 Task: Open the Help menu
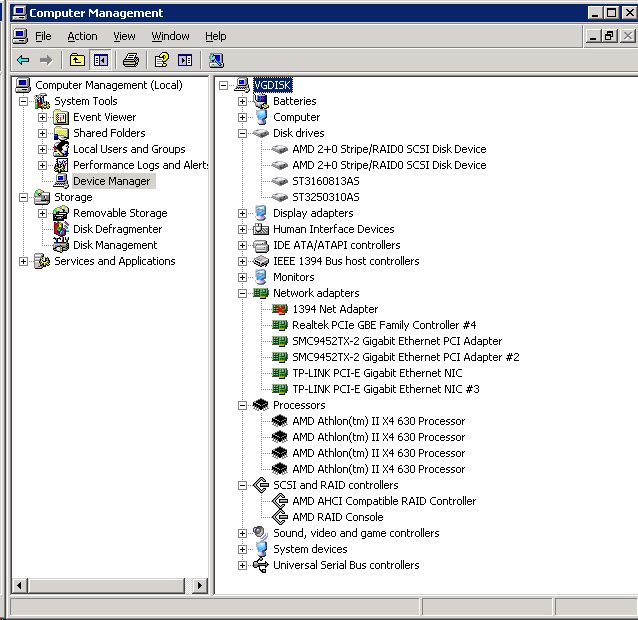point(215,36)
